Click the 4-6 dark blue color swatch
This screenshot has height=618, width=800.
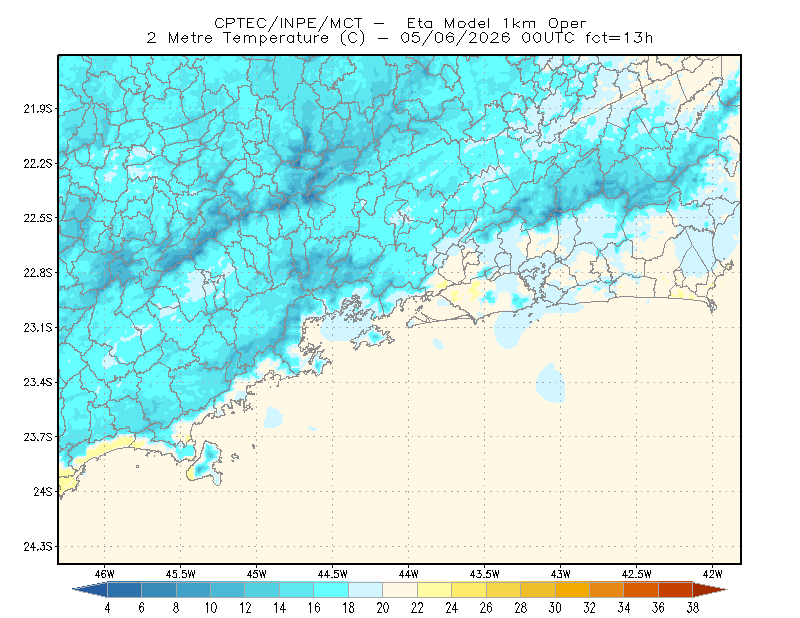point(124,590)
